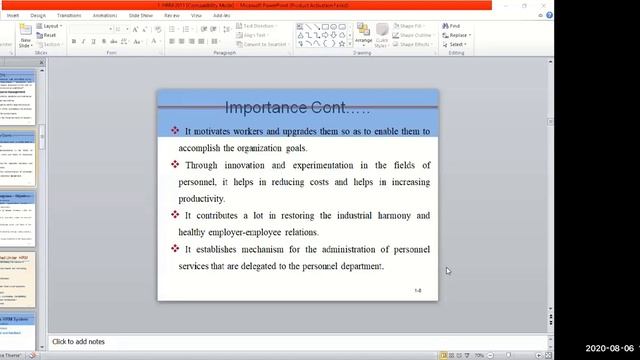The height and width of the screenshot is (360, 640).
Task: Click the New Slide button icon
Action: point(25,30)
